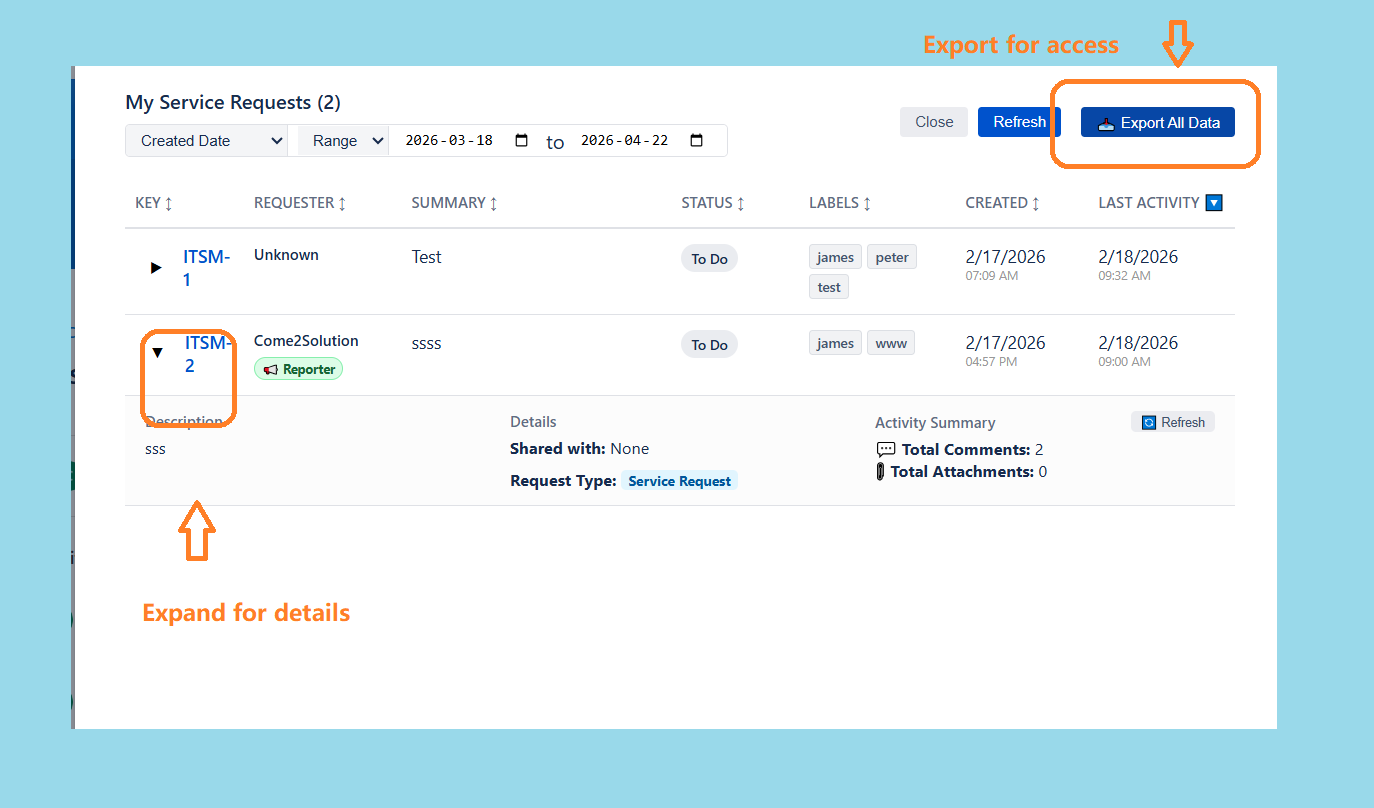Image resolution: width=1374 pixels, height=808 pixels.
Task: Click the LABELS column header text
Action: click(834, 203)
